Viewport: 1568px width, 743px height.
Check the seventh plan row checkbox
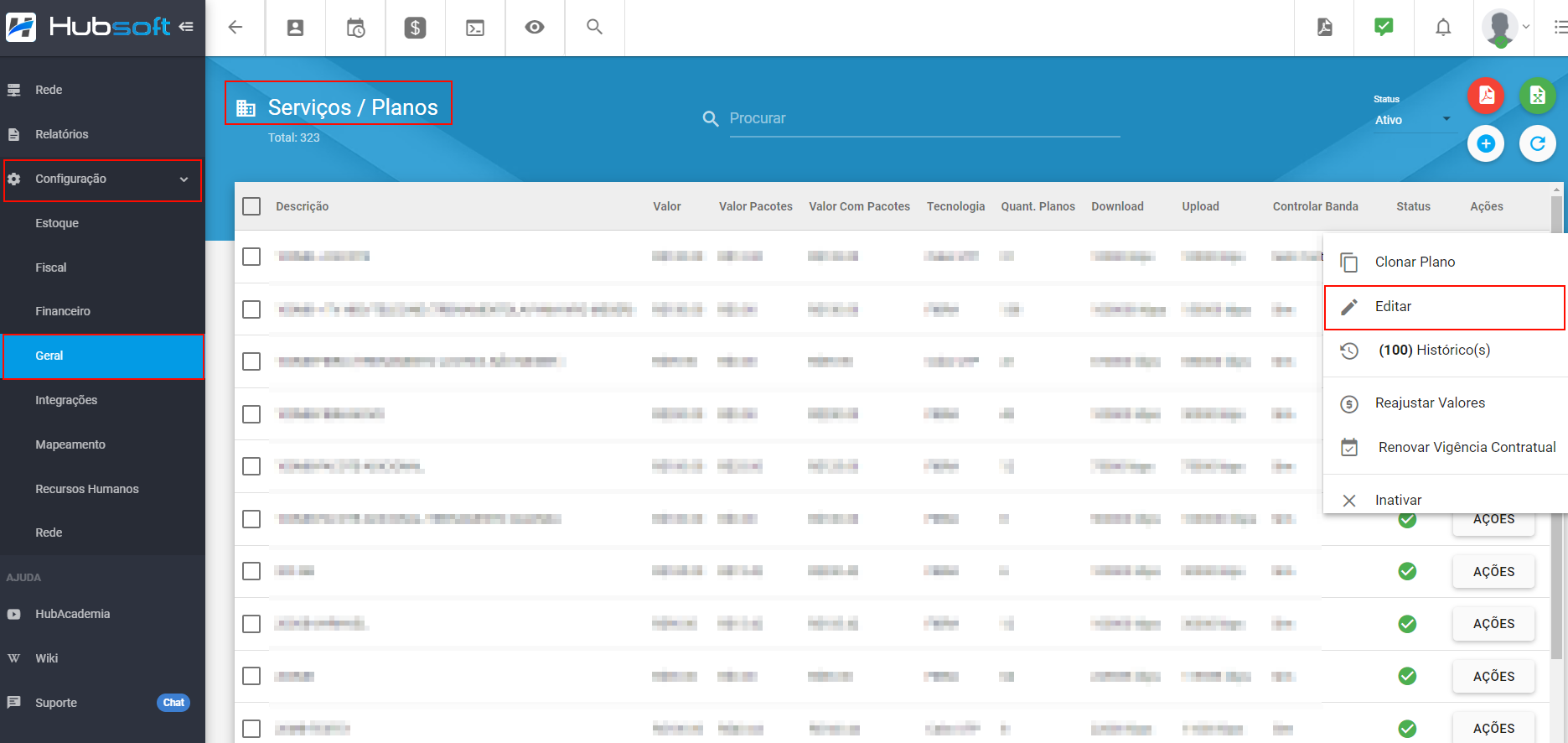click(x=251, y=571)
